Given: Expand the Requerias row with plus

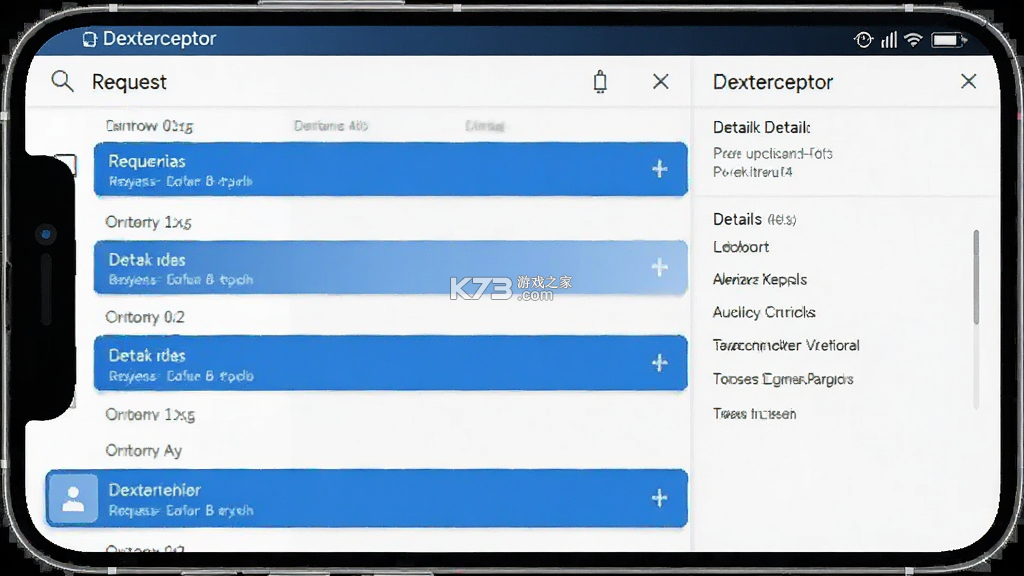Looking at the screenshot, I should pyautogui.click(x=660, y=169).
